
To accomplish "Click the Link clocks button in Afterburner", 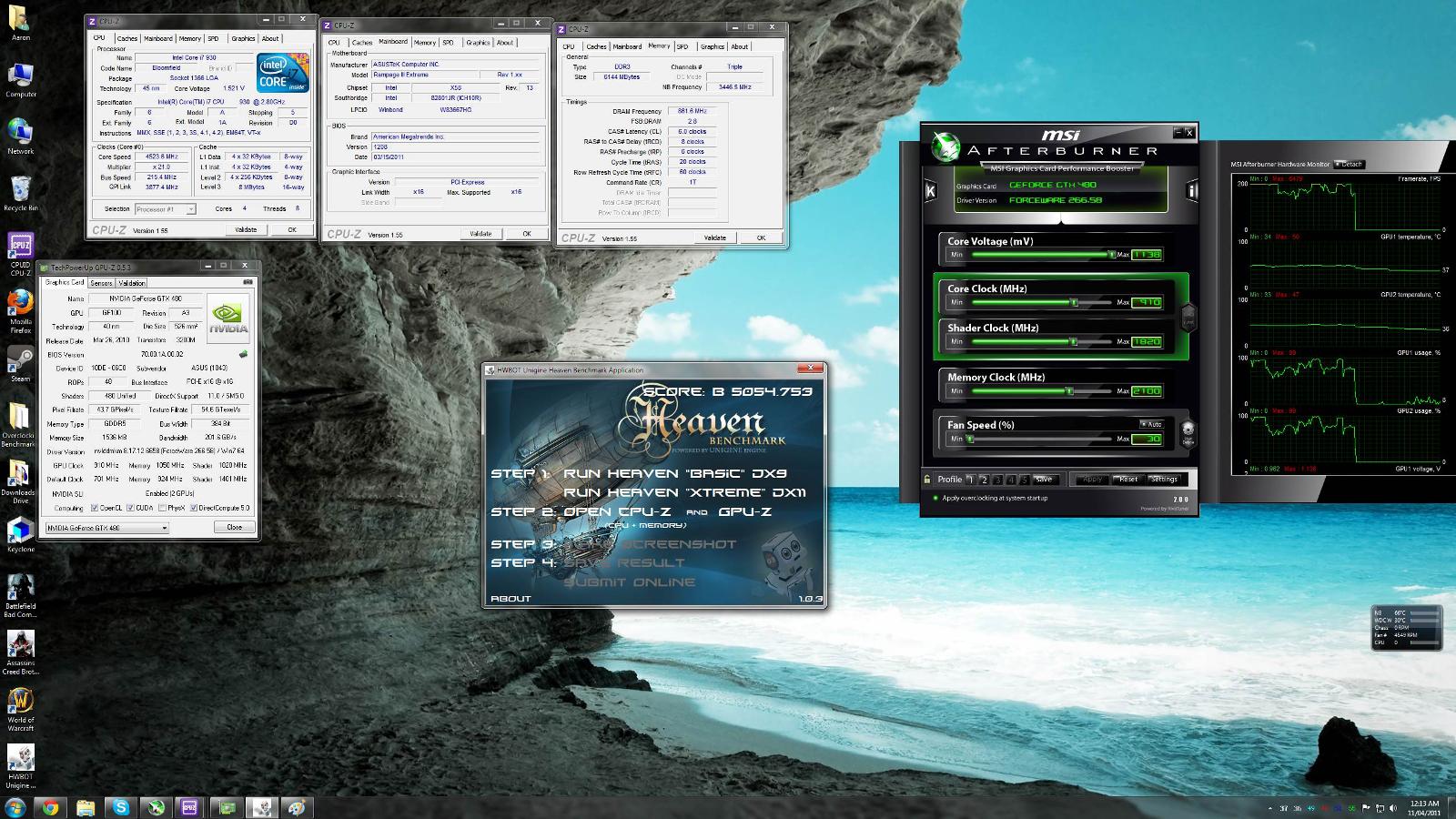I will (x=1188, y=318).
